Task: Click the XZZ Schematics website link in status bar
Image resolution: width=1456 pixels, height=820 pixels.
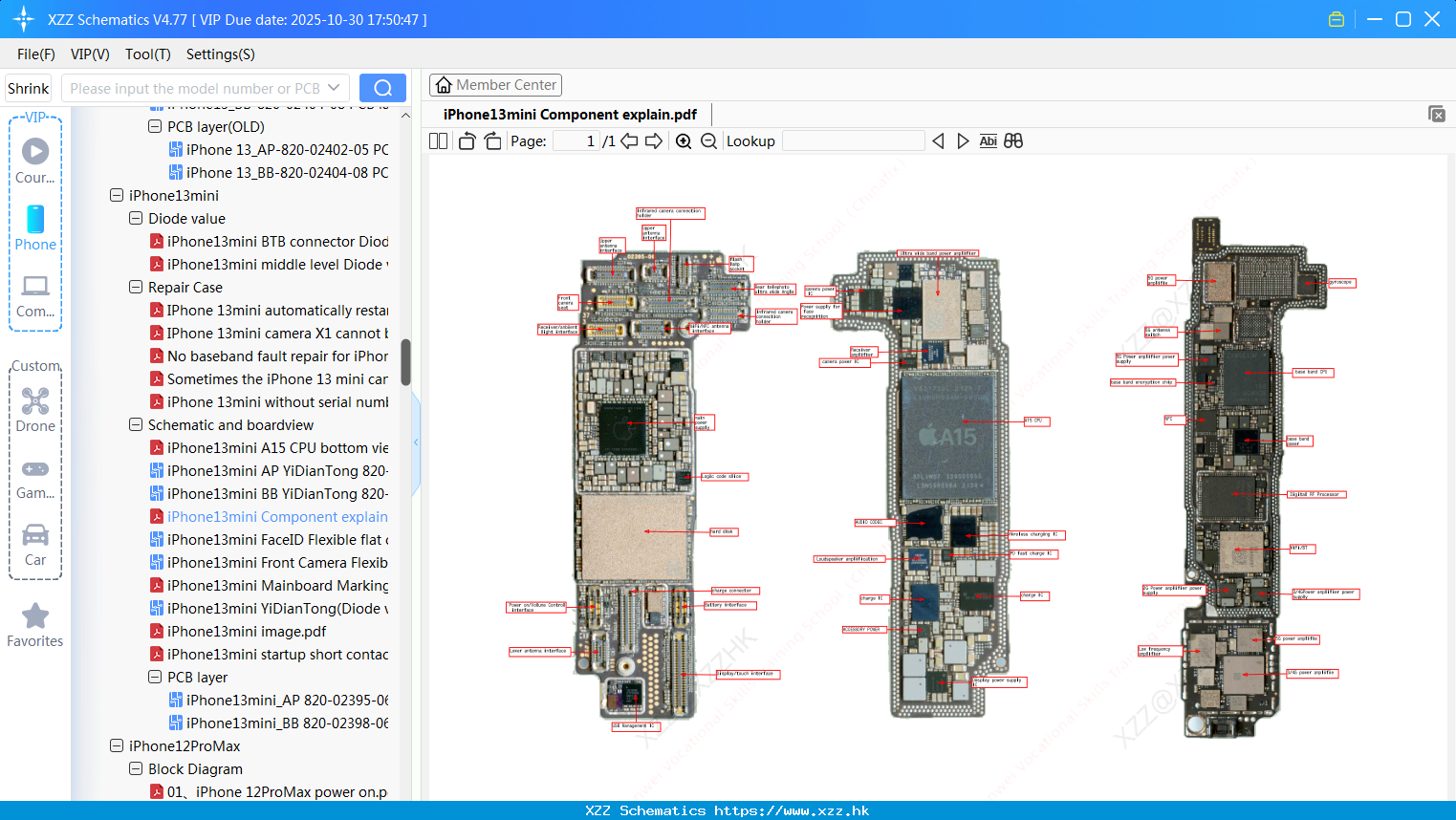Action: click(x=792, y=810)
